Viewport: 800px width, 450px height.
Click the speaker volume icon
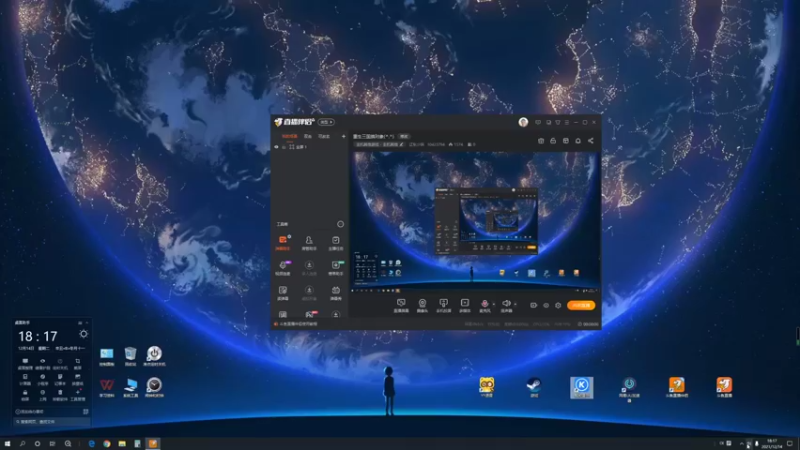coord(506,305)
